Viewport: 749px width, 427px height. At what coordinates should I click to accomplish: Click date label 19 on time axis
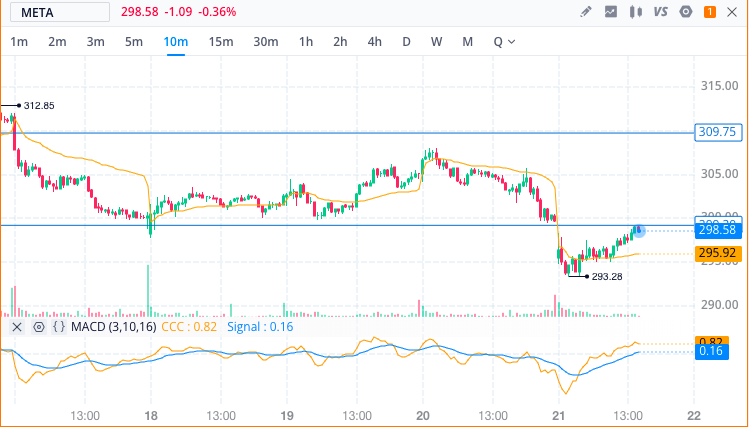[287, 416]
